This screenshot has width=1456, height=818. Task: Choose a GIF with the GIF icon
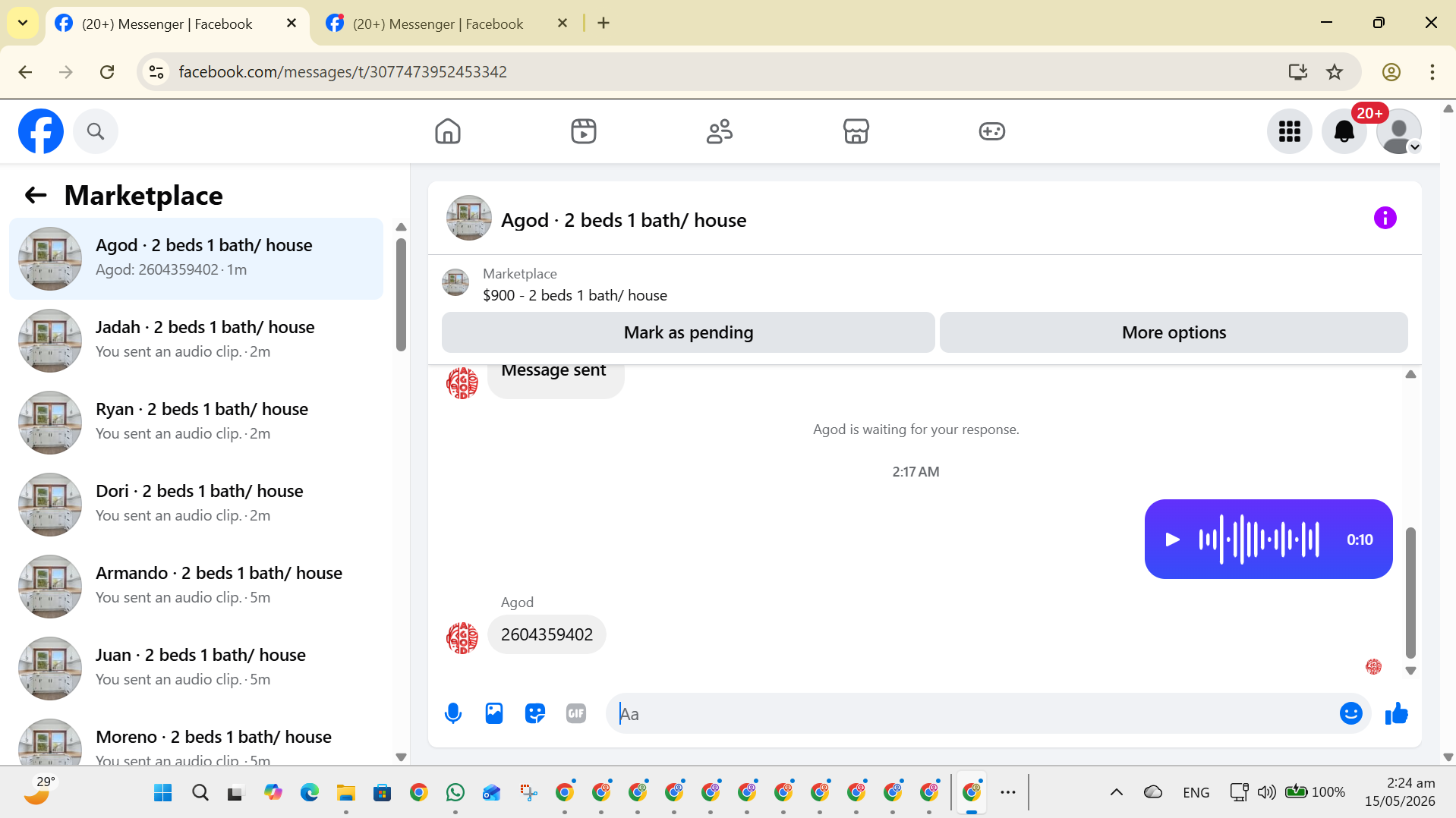tap(576, 713)
